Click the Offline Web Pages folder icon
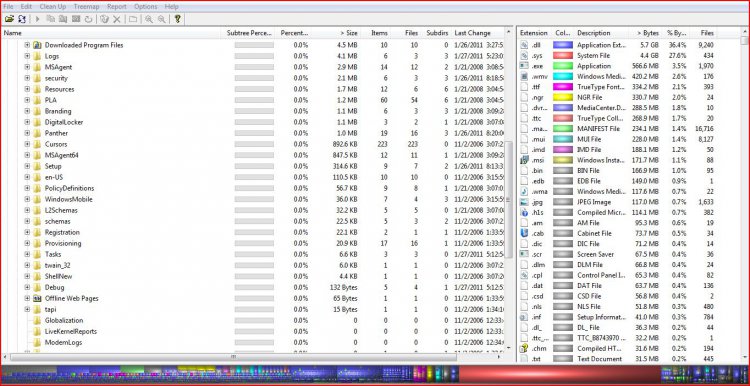This screenshot has width=750, height=386. click(37, 298)
